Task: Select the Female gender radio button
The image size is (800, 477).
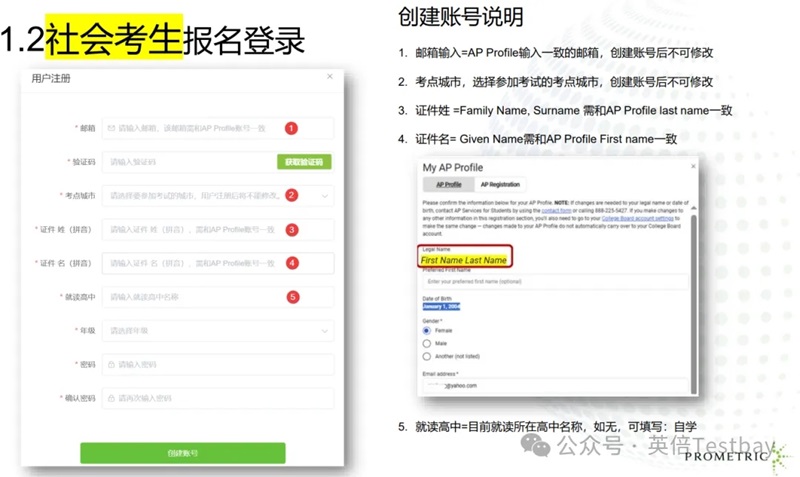Action: tap(428, 329)
